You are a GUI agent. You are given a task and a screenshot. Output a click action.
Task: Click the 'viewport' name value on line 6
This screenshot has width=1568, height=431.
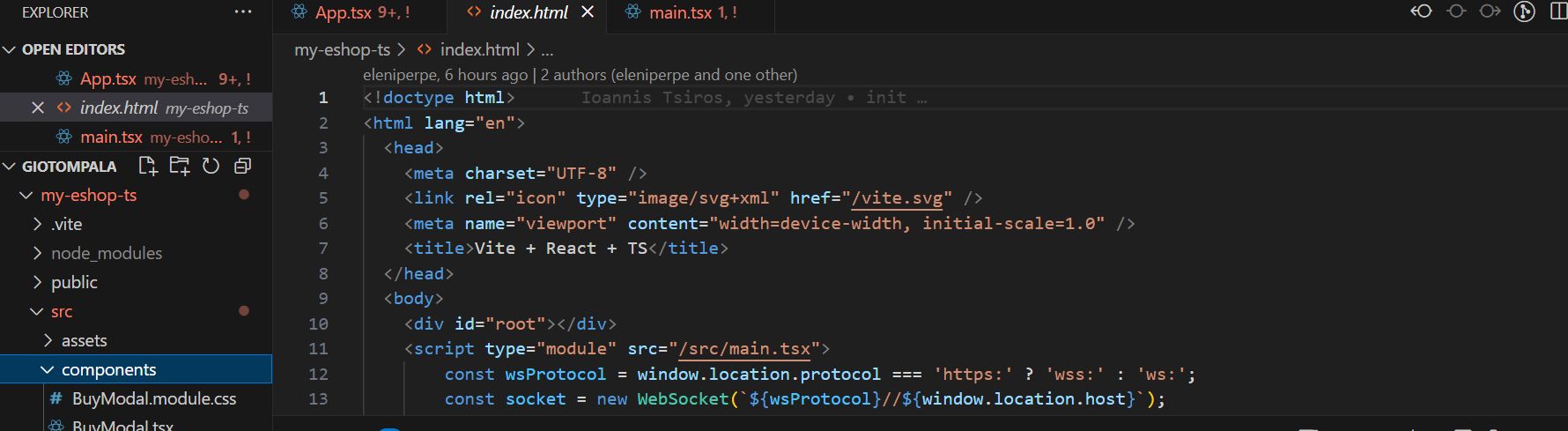click(x=566, y=224)
